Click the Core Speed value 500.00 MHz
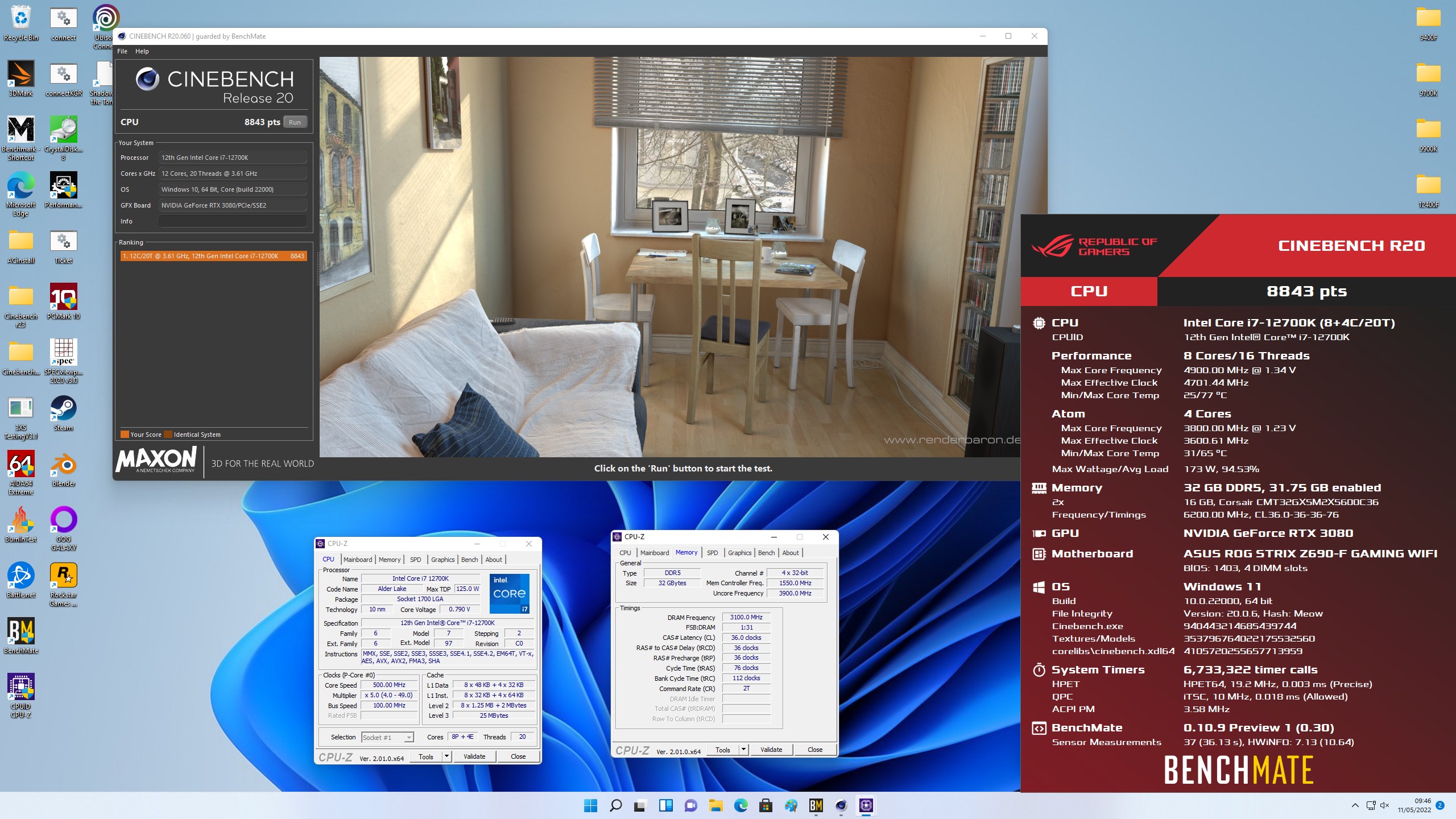 (x=390, y=685)
